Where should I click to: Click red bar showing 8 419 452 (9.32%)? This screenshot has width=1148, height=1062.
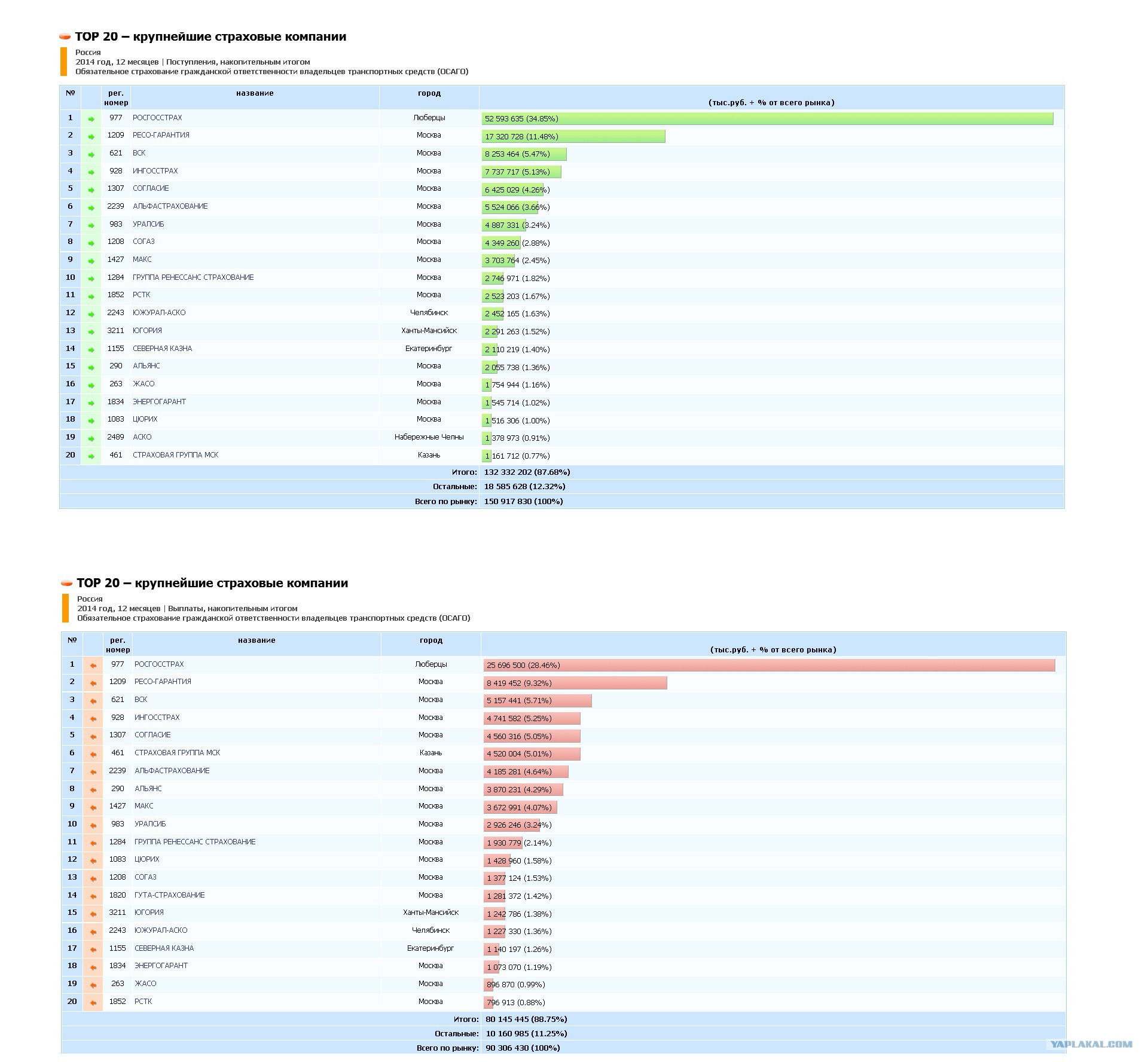(576, 683)
